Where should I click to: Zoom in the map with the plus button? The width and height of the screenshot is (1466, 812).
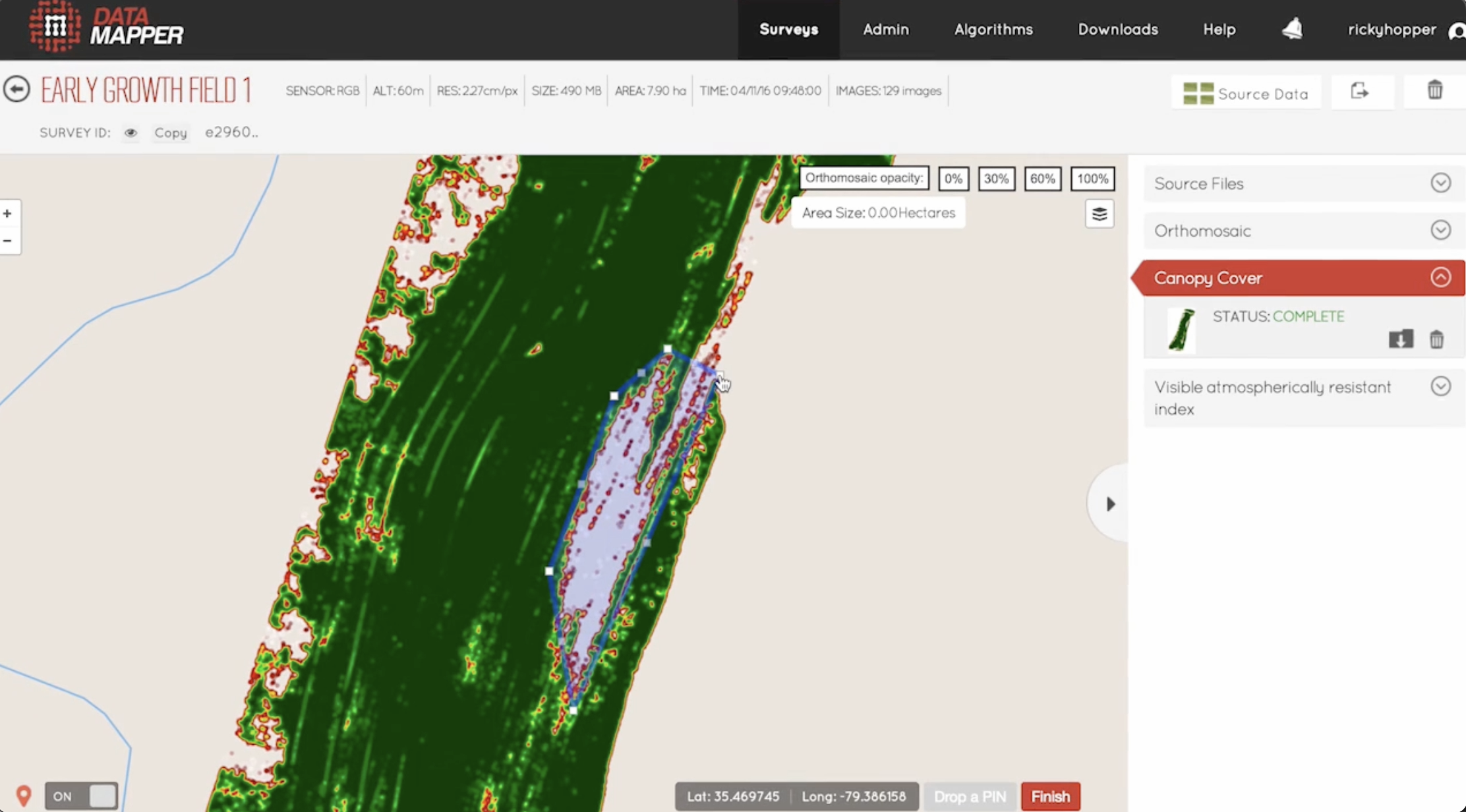tap(8, 214)
